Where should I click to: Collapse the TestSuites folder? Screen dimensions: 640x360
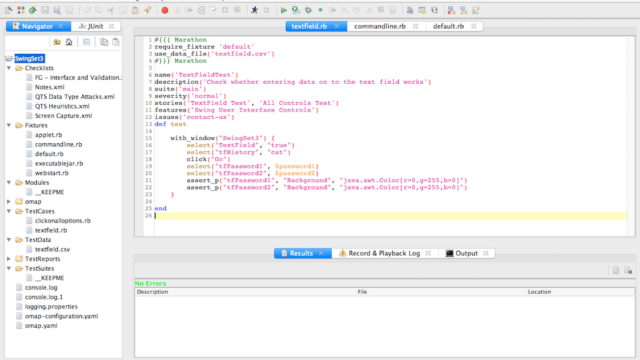click(x=9, y=268)
